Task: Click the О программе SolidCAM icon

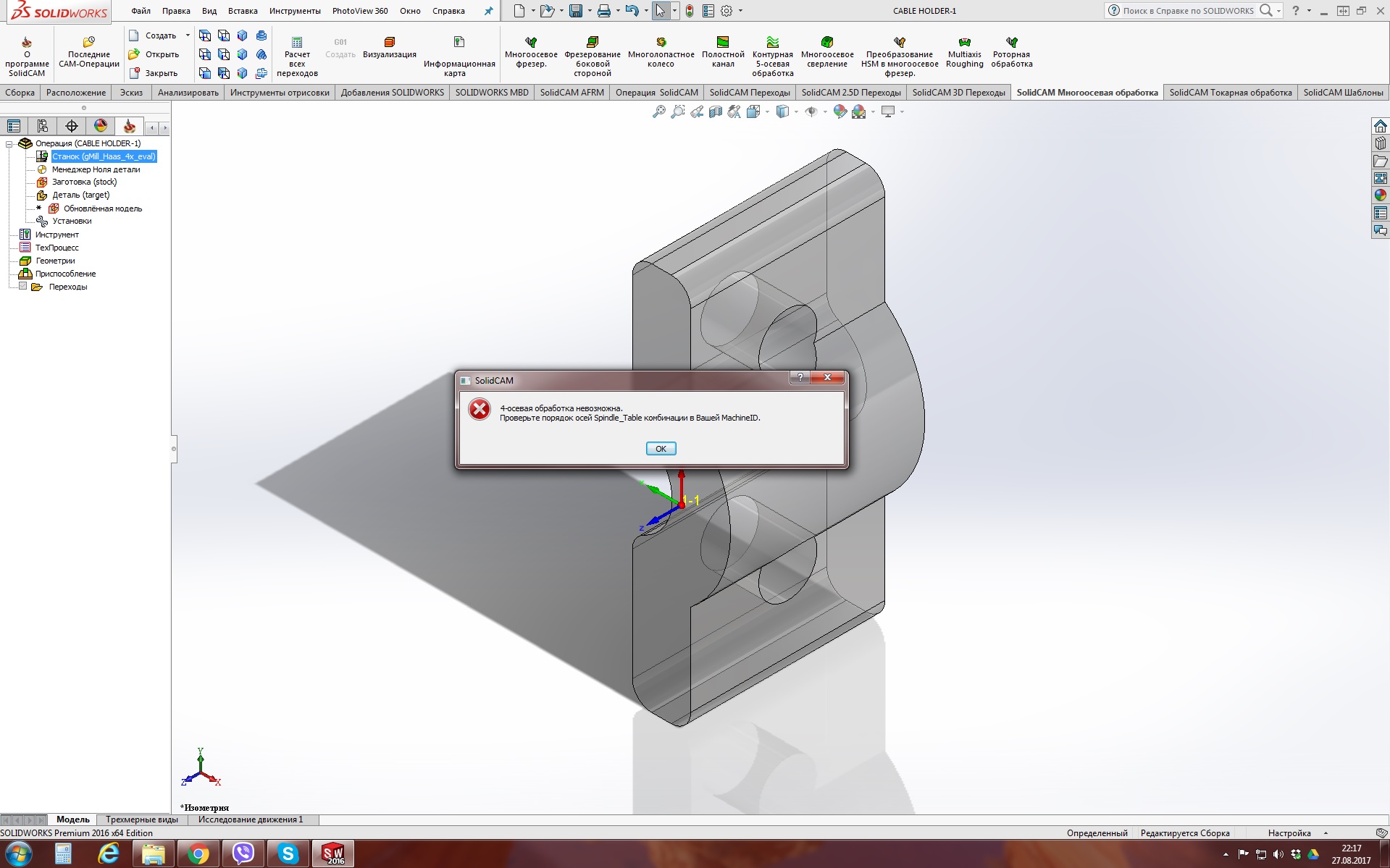Action: 27,55
